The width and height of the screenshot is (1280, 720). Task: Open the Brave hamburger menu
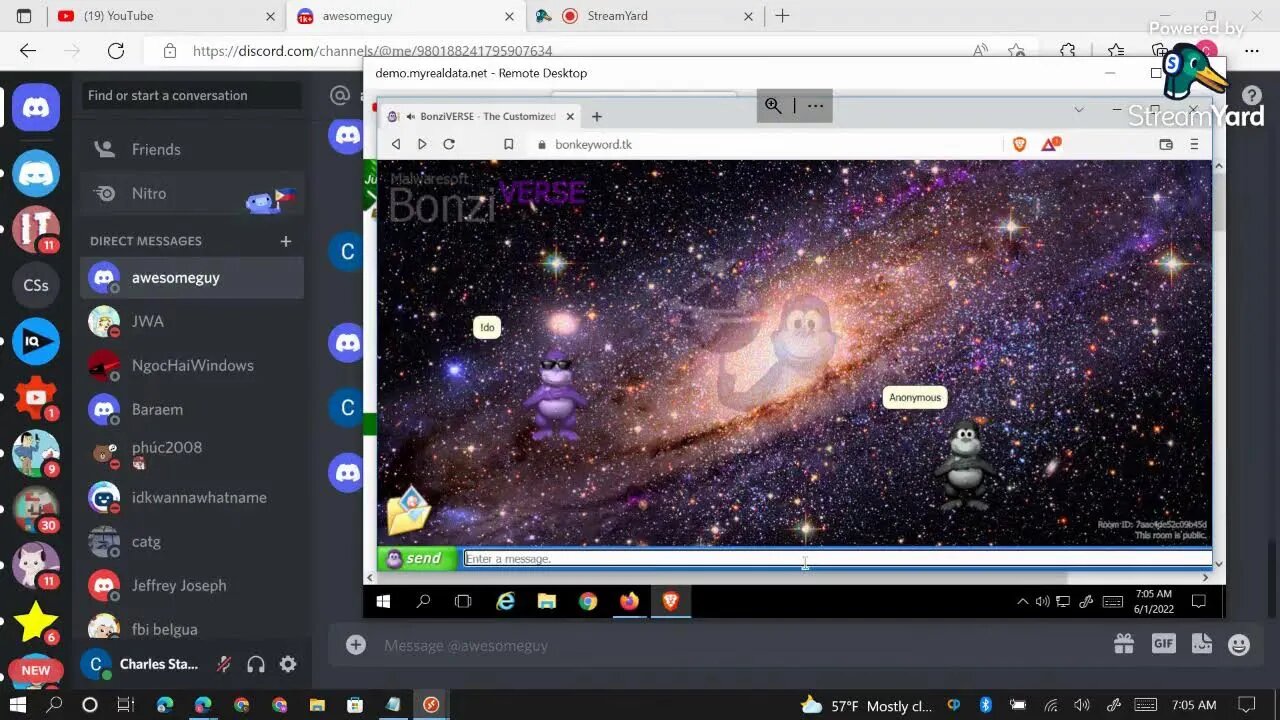[x=1194, y=144]
